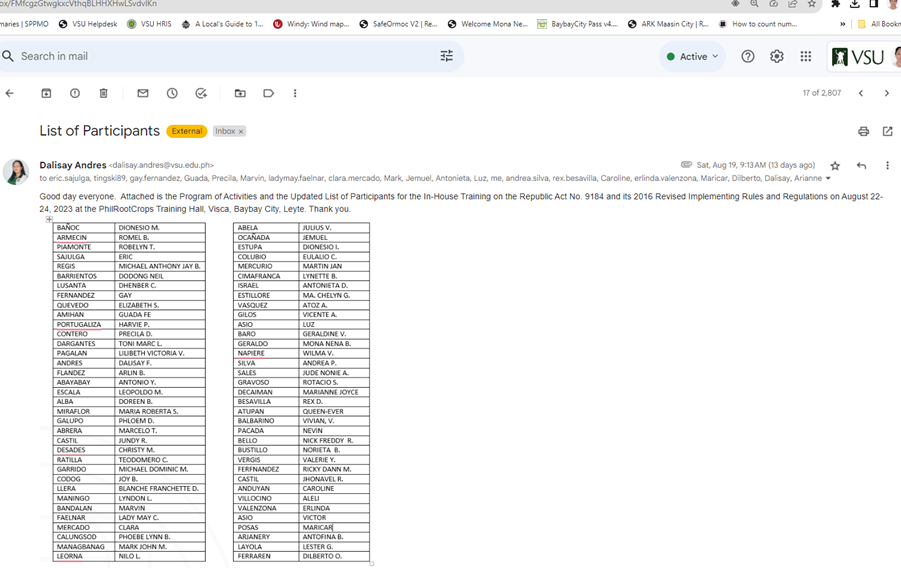
Task: Open the email in a new window
Action: 887,131
